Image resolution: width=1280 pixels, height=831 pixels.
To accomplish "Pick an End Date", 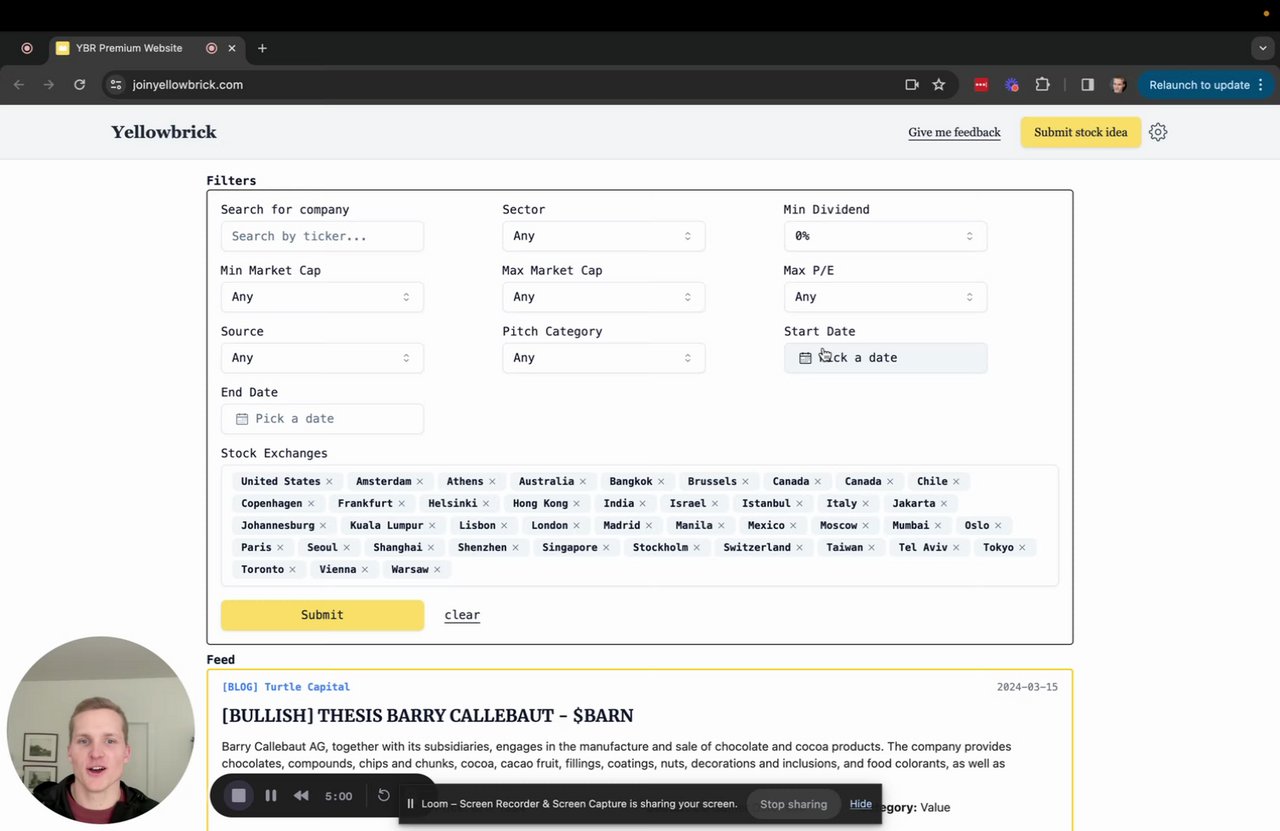I will pos(322,419).
